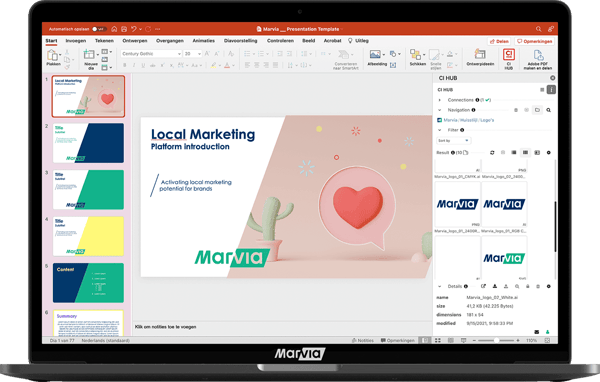Image resolution: width=600 pixels, height=382 pixels.
Task: Switch to the Animaties tab
Action: (204, 41)
